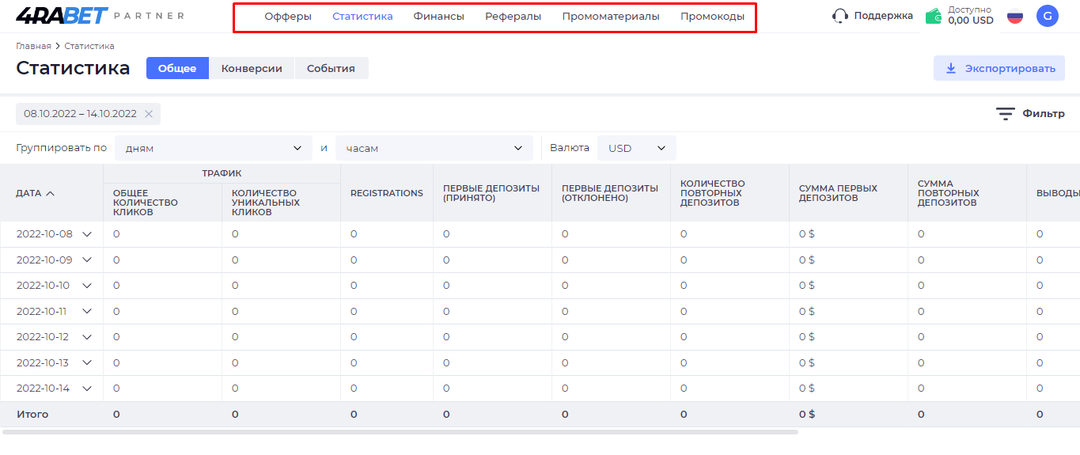
Task: Click the 0 $ total in Итого row
Action: pos(807,414)
